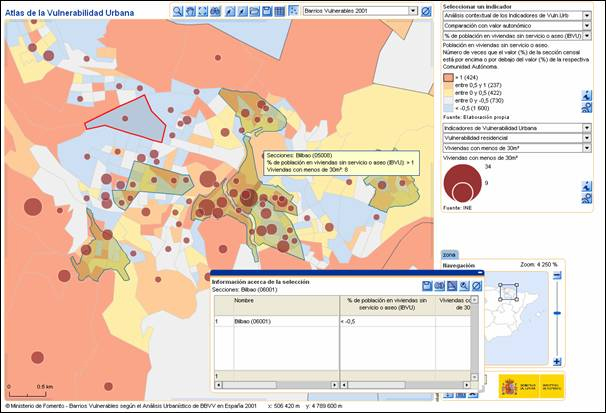Click upper person icon beside the color legend

587,95
